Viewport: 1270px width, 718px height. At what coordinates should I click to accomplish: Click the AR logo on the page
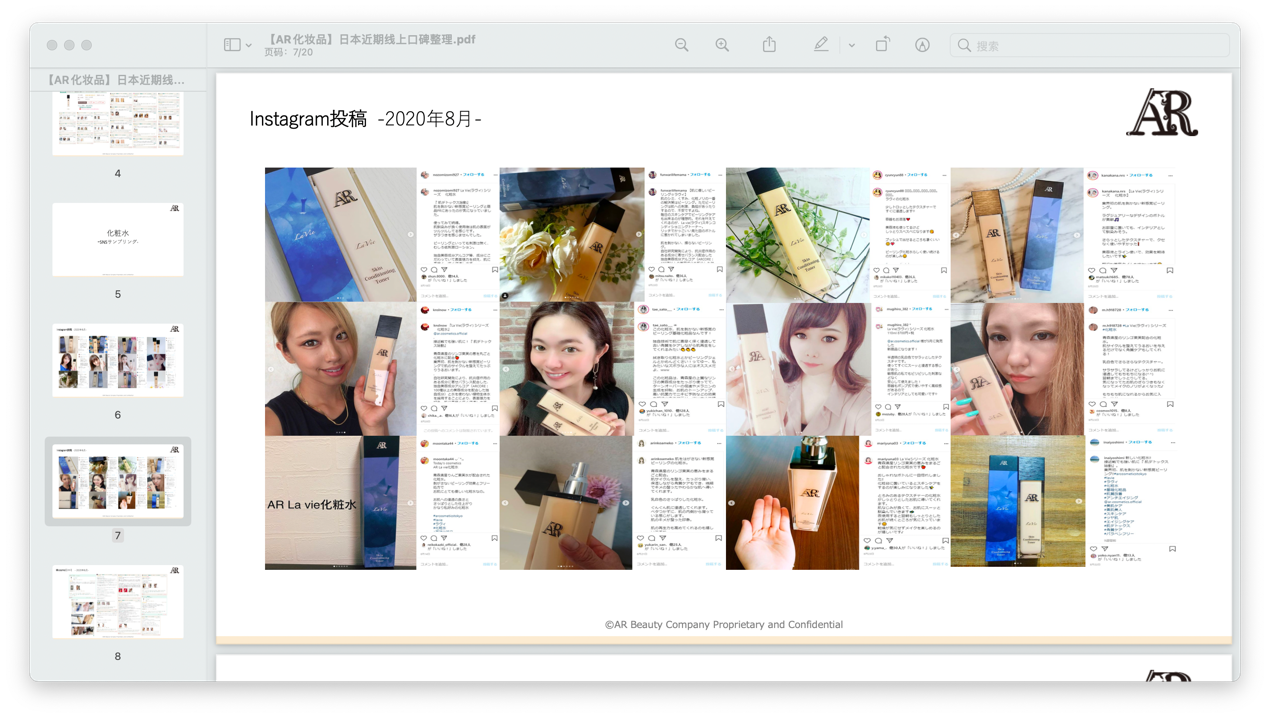click(x=1161, y=112)
